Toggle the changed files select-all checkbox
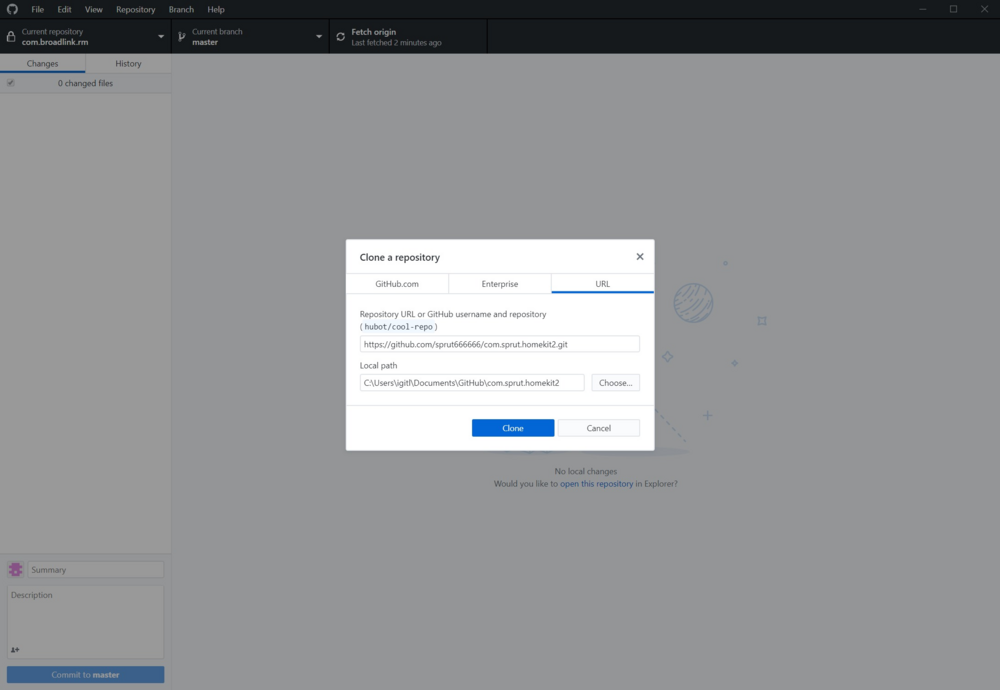1000x690 pixels. coord(11,83)
